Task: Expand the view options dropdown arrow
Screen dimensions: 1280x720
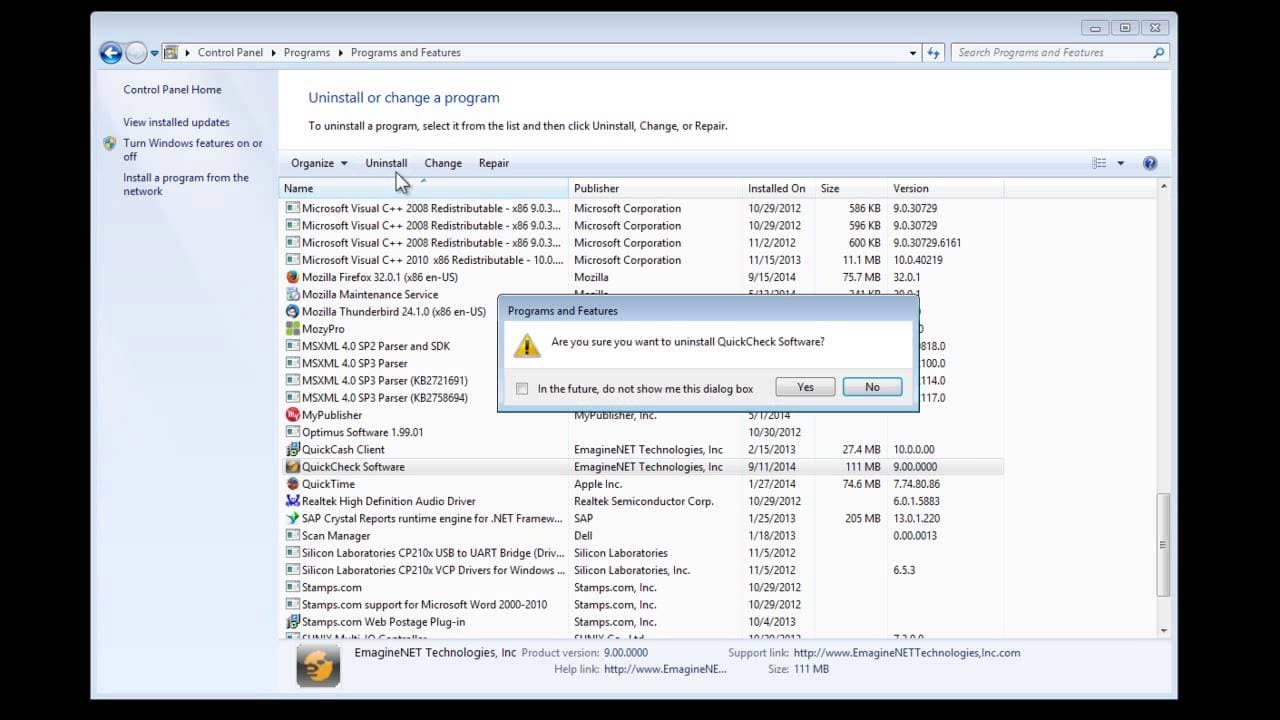Action: 1120,163
